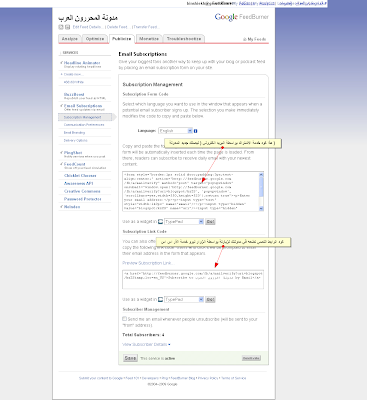Click inside the subscription link code textarea

coord(193,279)
